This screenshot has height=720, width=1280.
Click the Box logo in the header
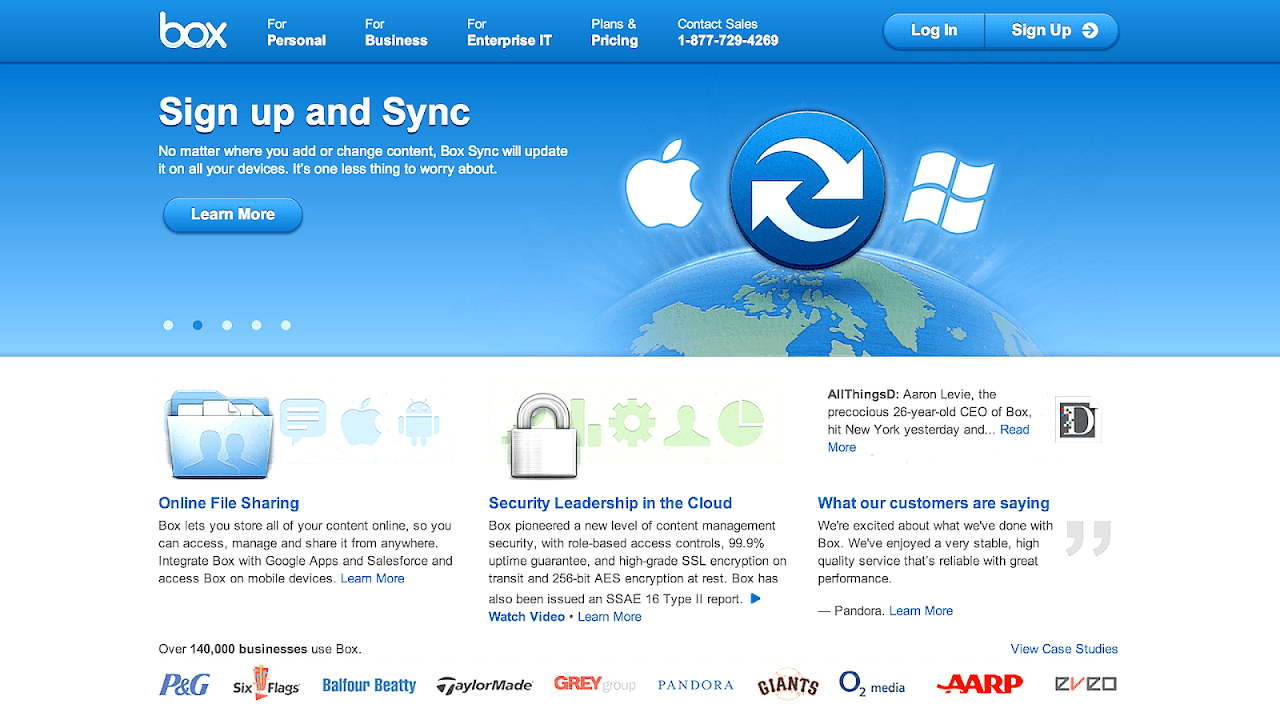coord(193,30)
